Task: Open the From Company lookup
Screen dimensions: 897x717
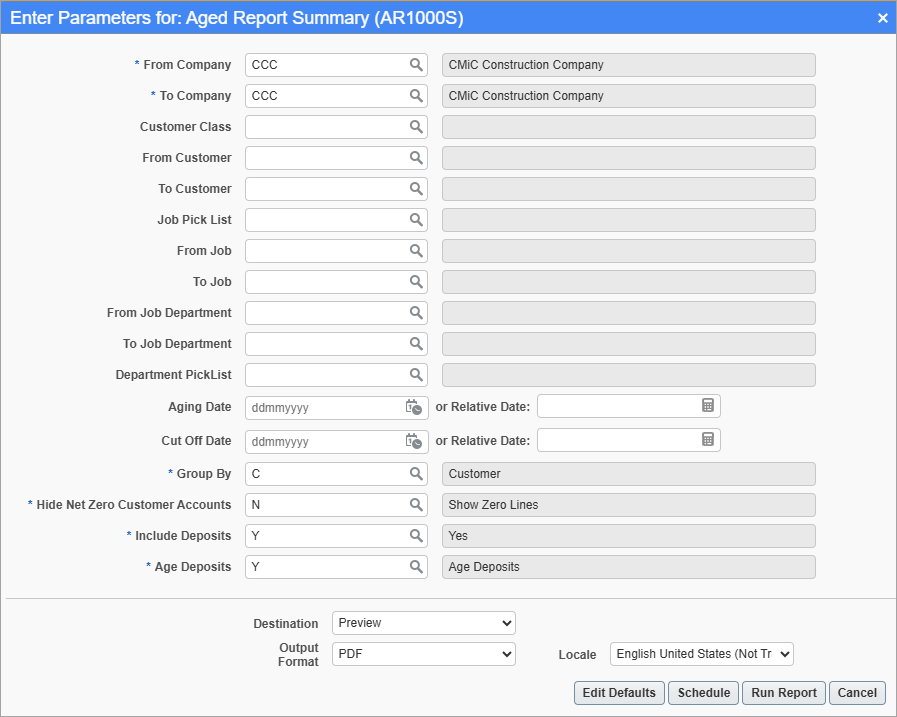Action: tap(419, 64)
